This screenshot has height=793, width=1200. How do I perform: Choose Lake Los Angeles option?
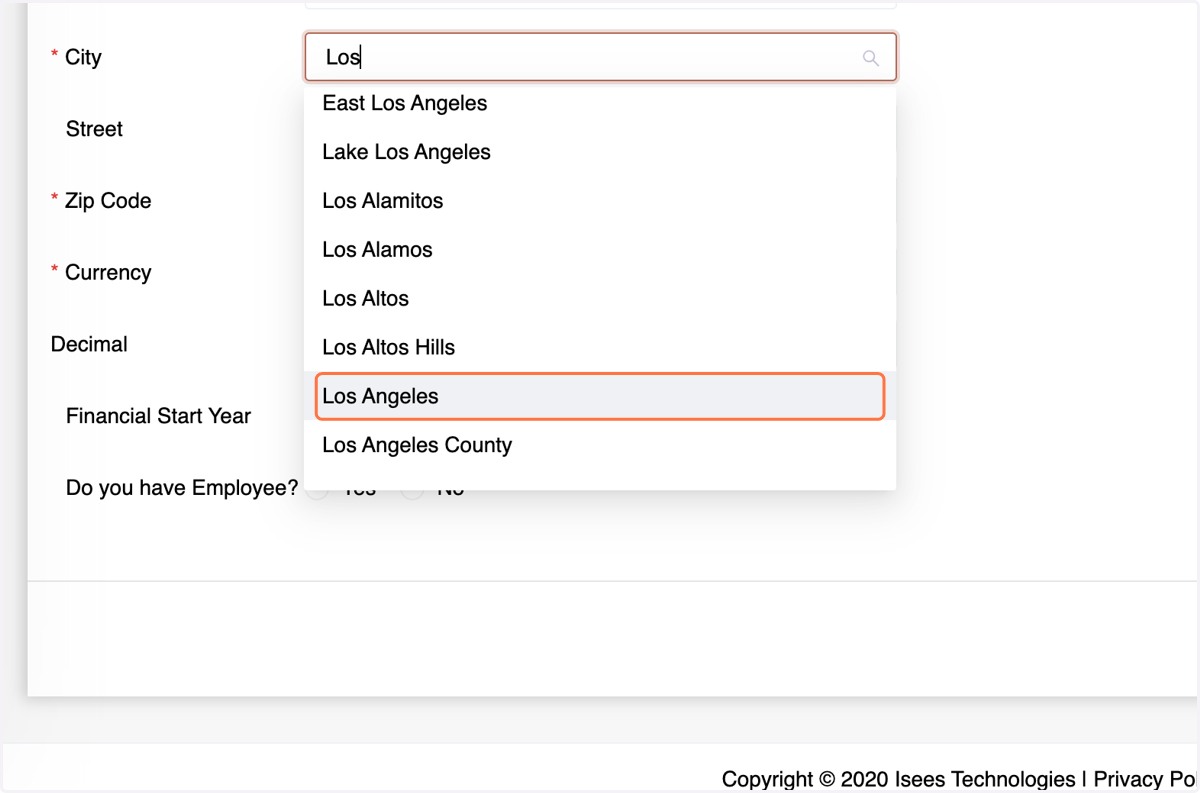click(x=600, y=152)
